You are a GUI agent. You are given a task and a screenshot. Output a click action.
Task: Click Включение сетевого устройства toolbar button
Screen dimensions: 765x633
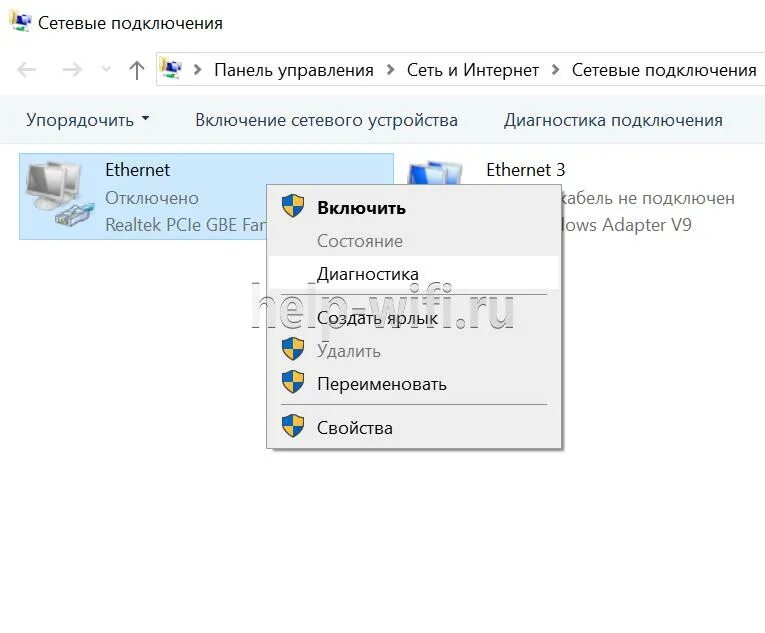pyautogui.click(x=326, y=120)
